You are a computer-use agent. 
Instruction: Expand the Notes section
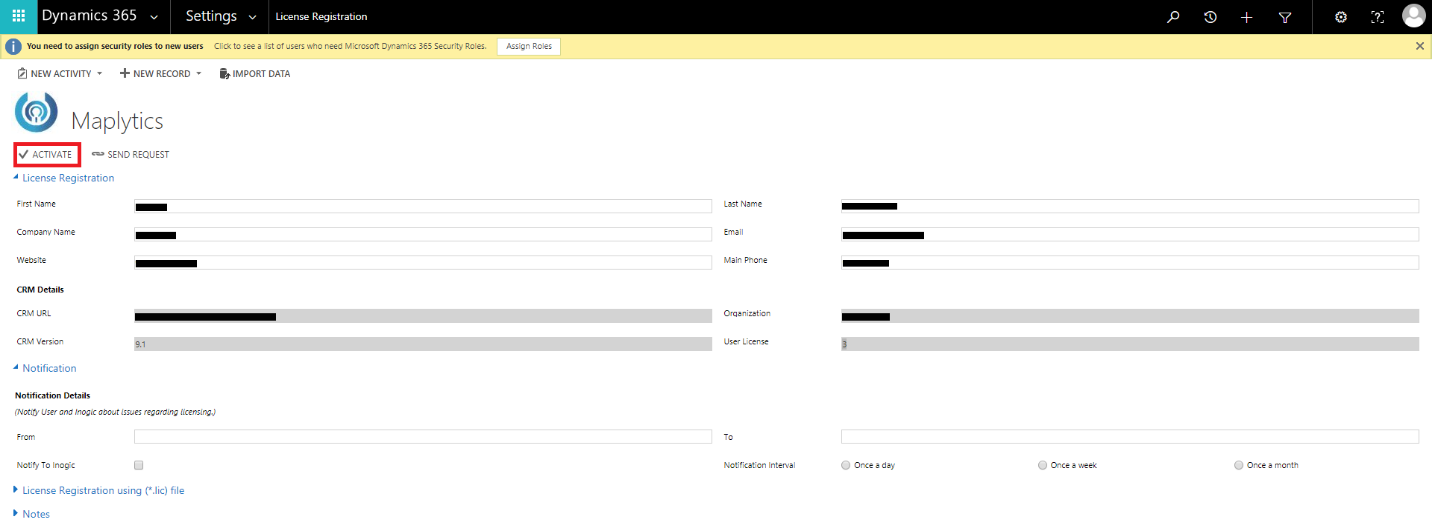[x=35, y=514]
